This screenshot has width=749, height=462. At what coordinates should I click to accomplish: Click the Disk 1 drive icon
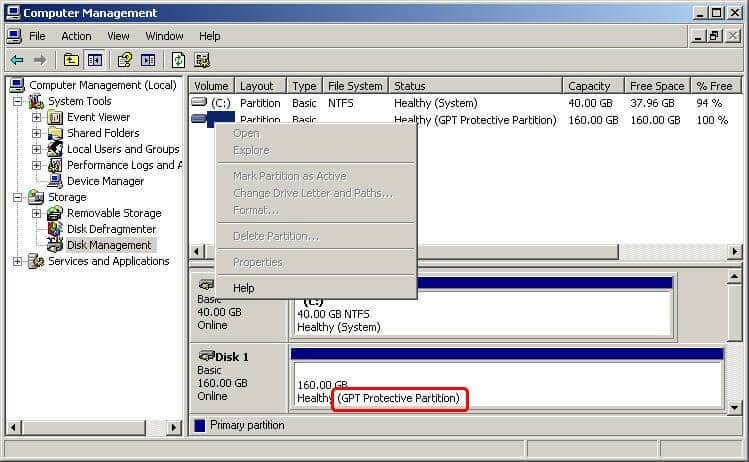coord(206,355)
